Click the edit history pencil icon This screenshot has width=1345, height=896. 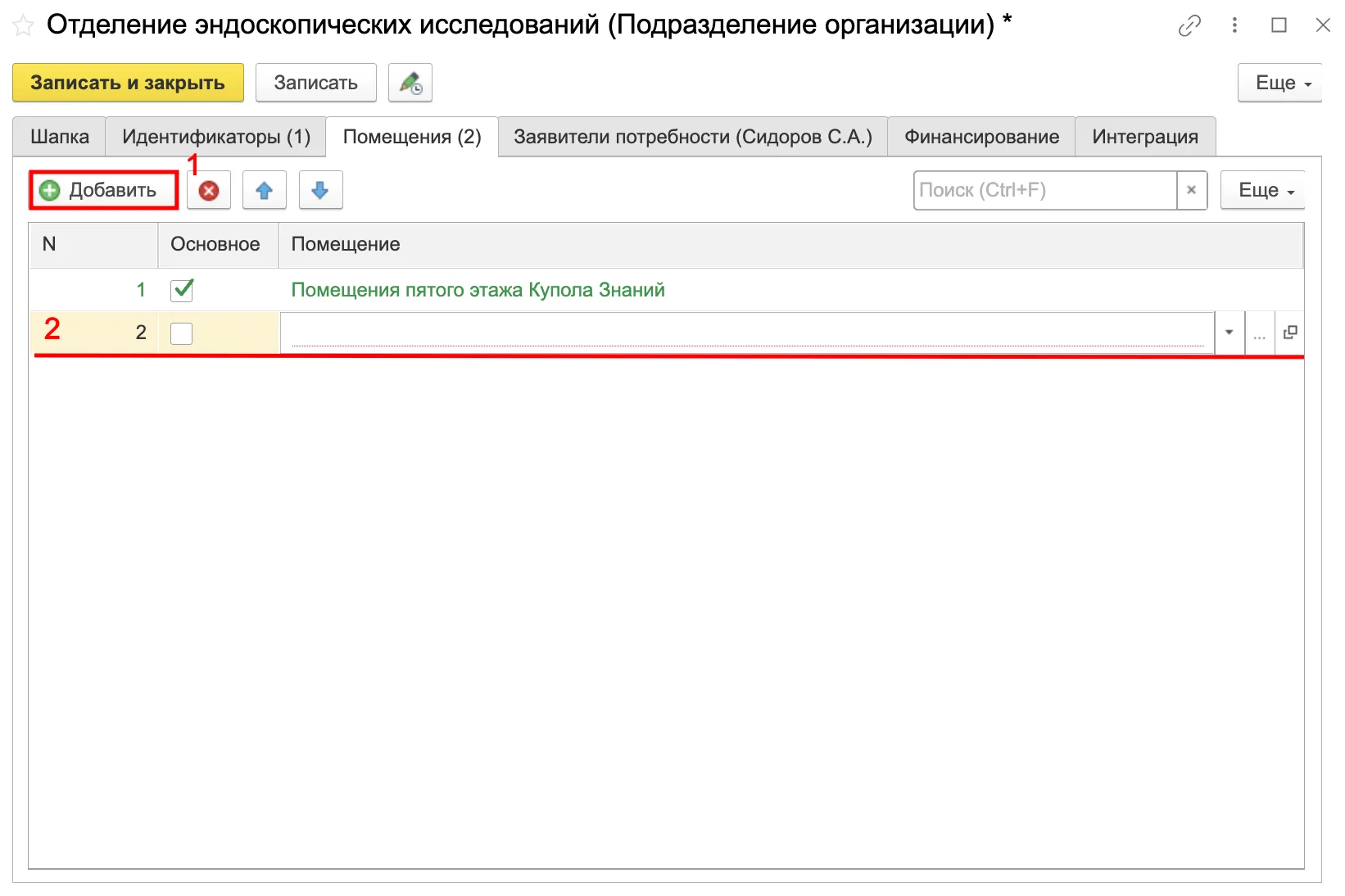(x=410, y=83)
